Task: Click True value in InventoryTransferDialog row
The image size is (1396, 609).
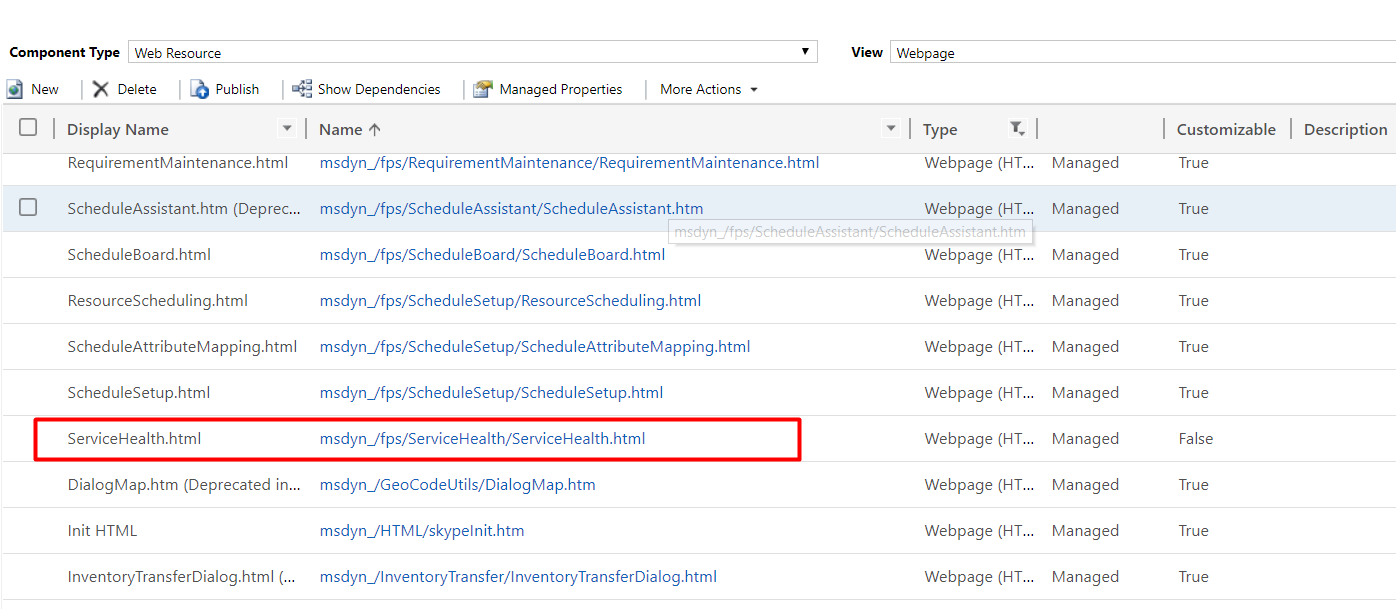Action: tap(1193, 576)
